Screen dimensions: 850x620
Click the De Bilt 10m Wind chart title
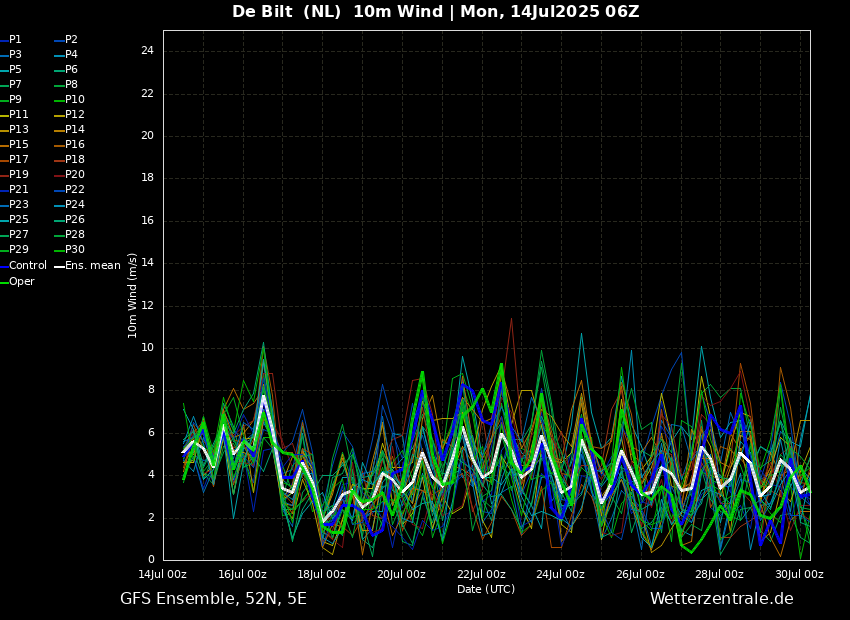tap(435, 12)
